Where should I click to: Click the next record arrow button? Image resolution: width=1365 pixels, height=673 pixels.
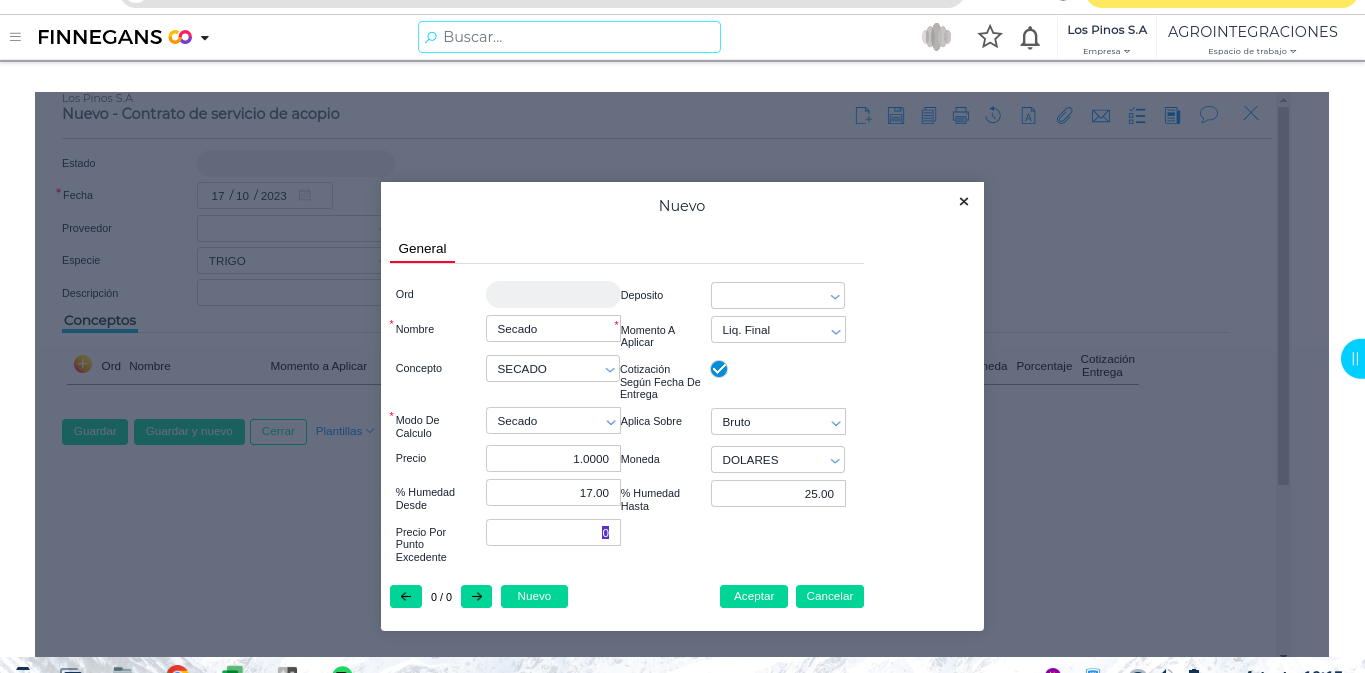(x=476, y=597)
